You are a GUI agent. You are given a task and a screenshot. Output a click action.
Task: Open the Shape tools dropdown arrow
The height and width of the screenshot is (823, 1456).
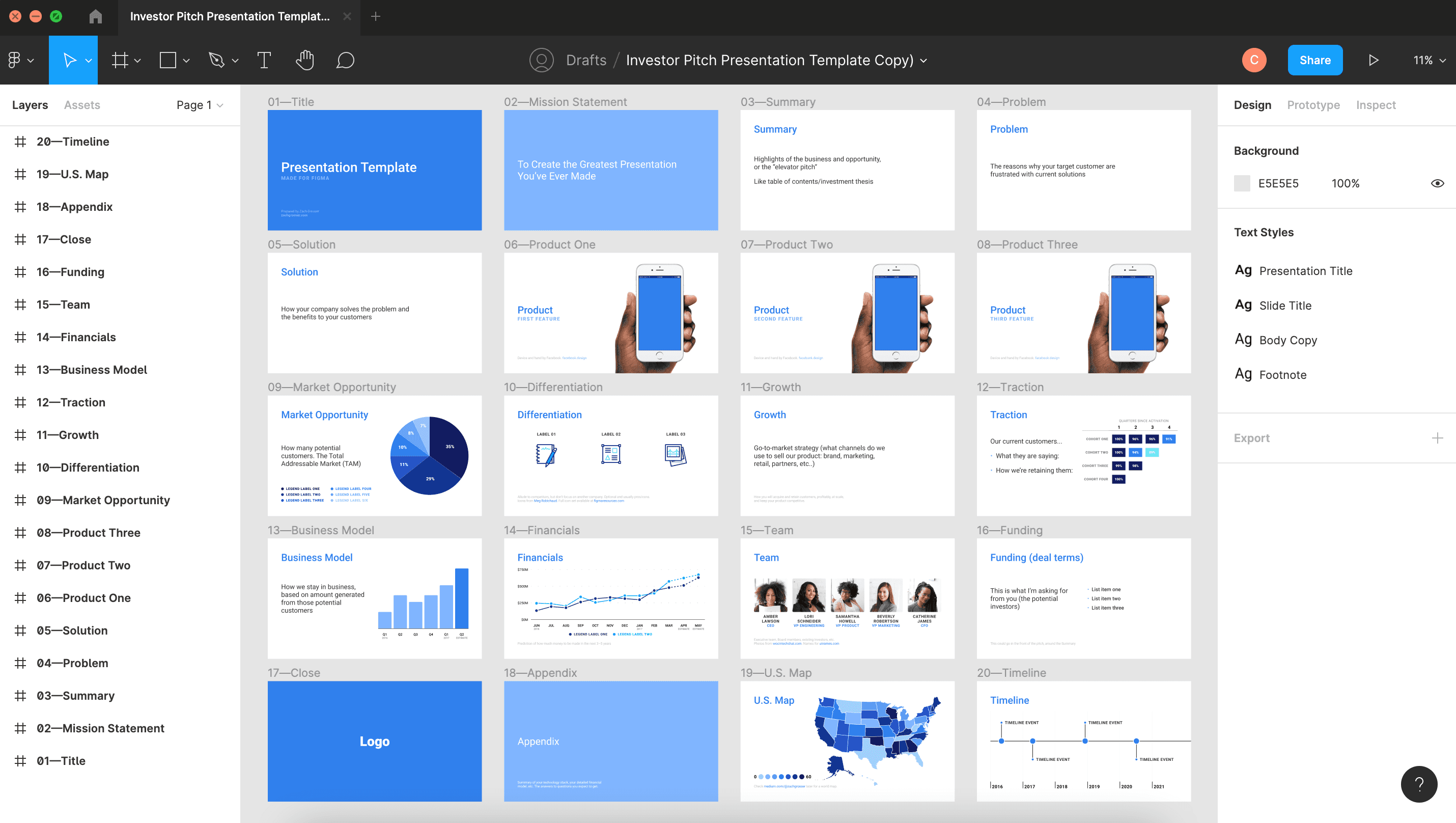[186, 61]
